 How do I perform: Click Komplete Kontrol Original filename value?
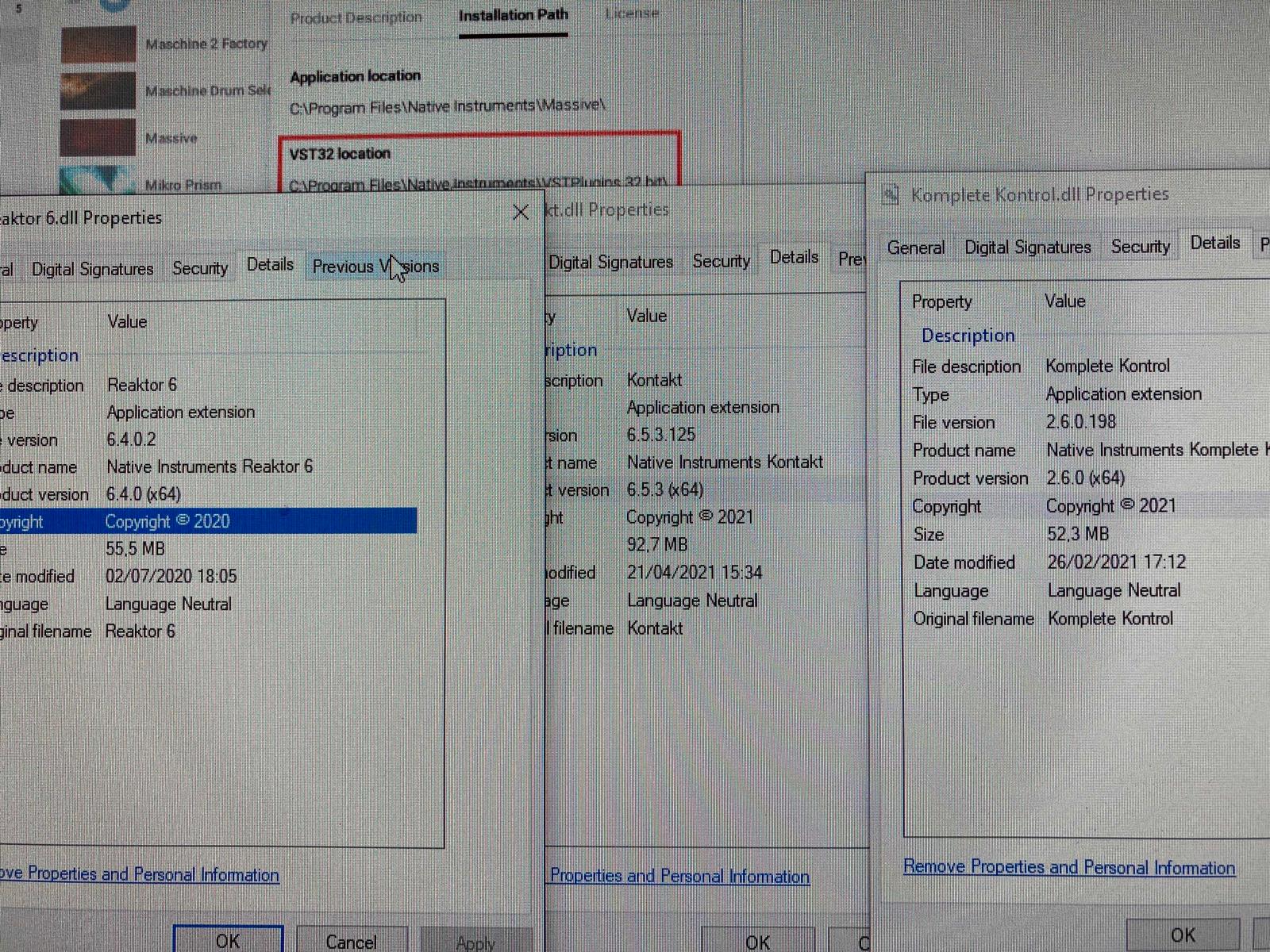point(1110,619)
